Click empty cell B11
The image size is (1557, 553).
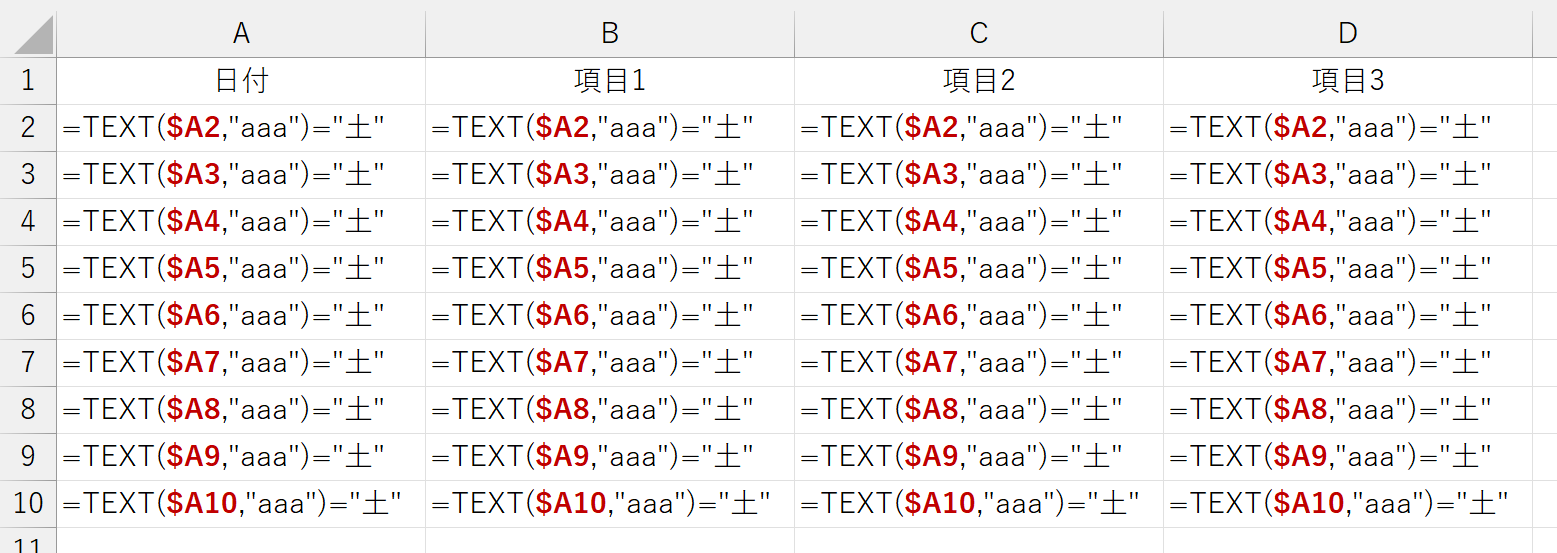[x=610, y=541]
